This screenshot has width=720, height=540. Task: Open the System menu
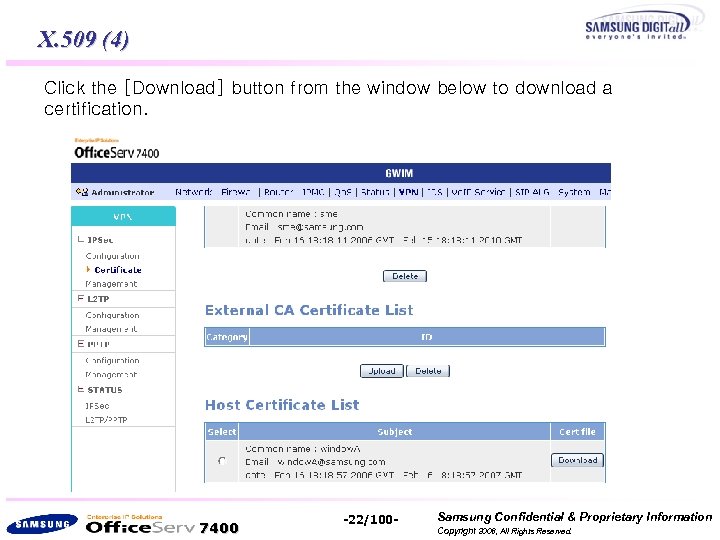tap(574, 192)
